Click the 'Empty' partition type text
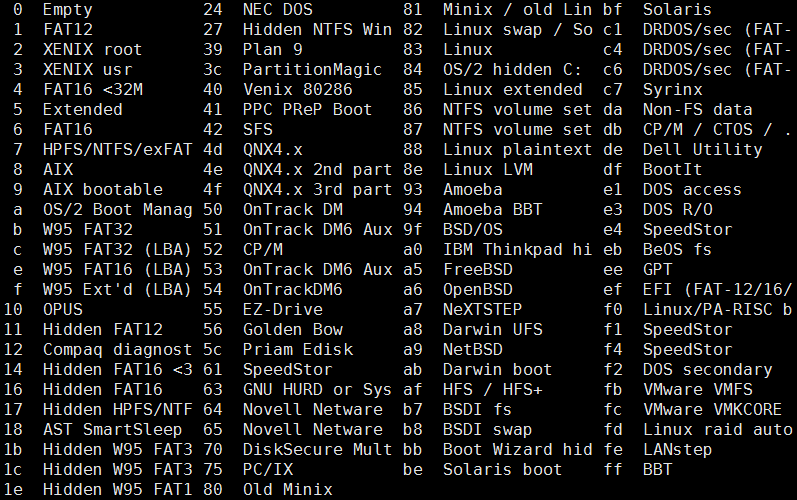Viewport: 797px width, 500px height. point(68,10)
